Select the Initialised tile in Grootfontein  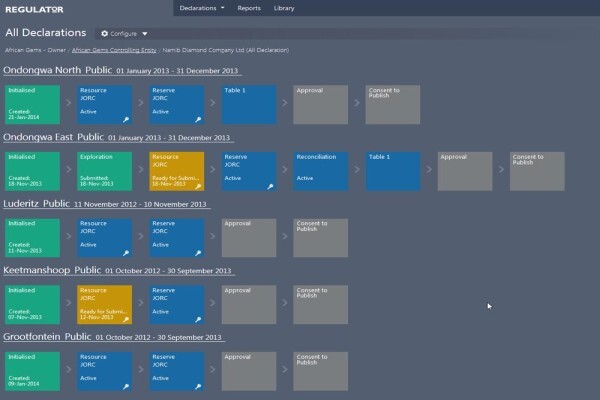coord(32,371)
